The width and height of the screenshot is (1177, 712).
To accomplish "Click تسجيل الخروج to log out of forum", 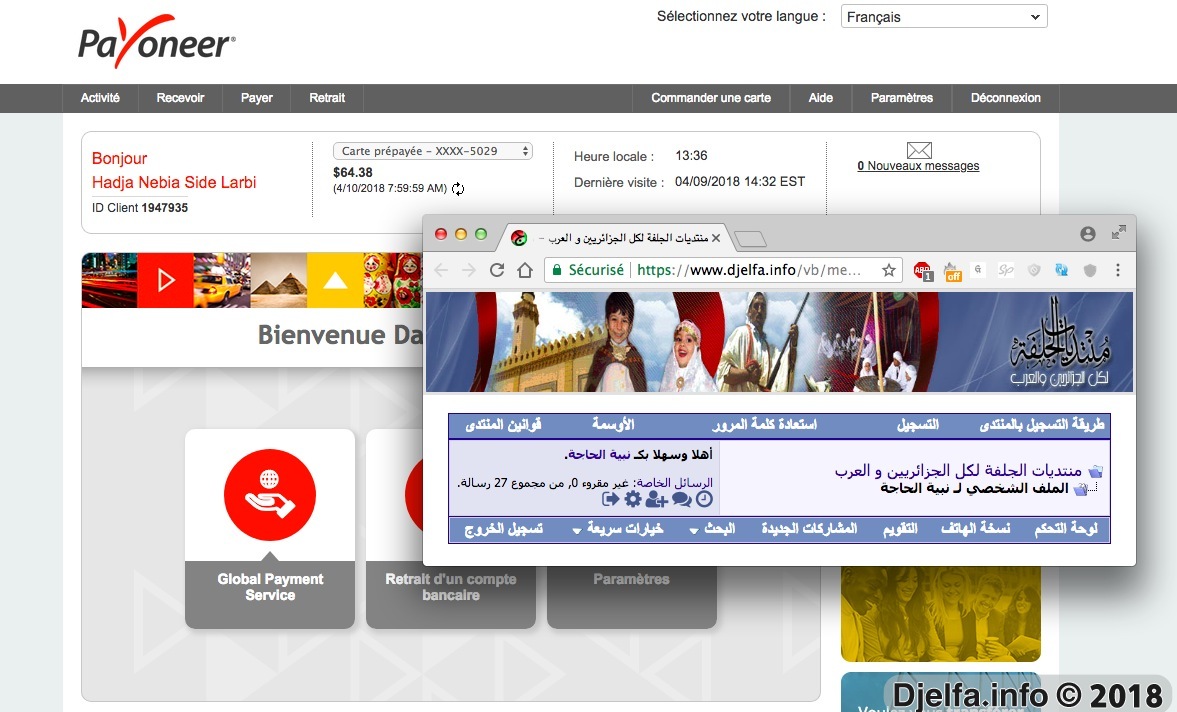I will pyautogui.click(x=504, y=530).
